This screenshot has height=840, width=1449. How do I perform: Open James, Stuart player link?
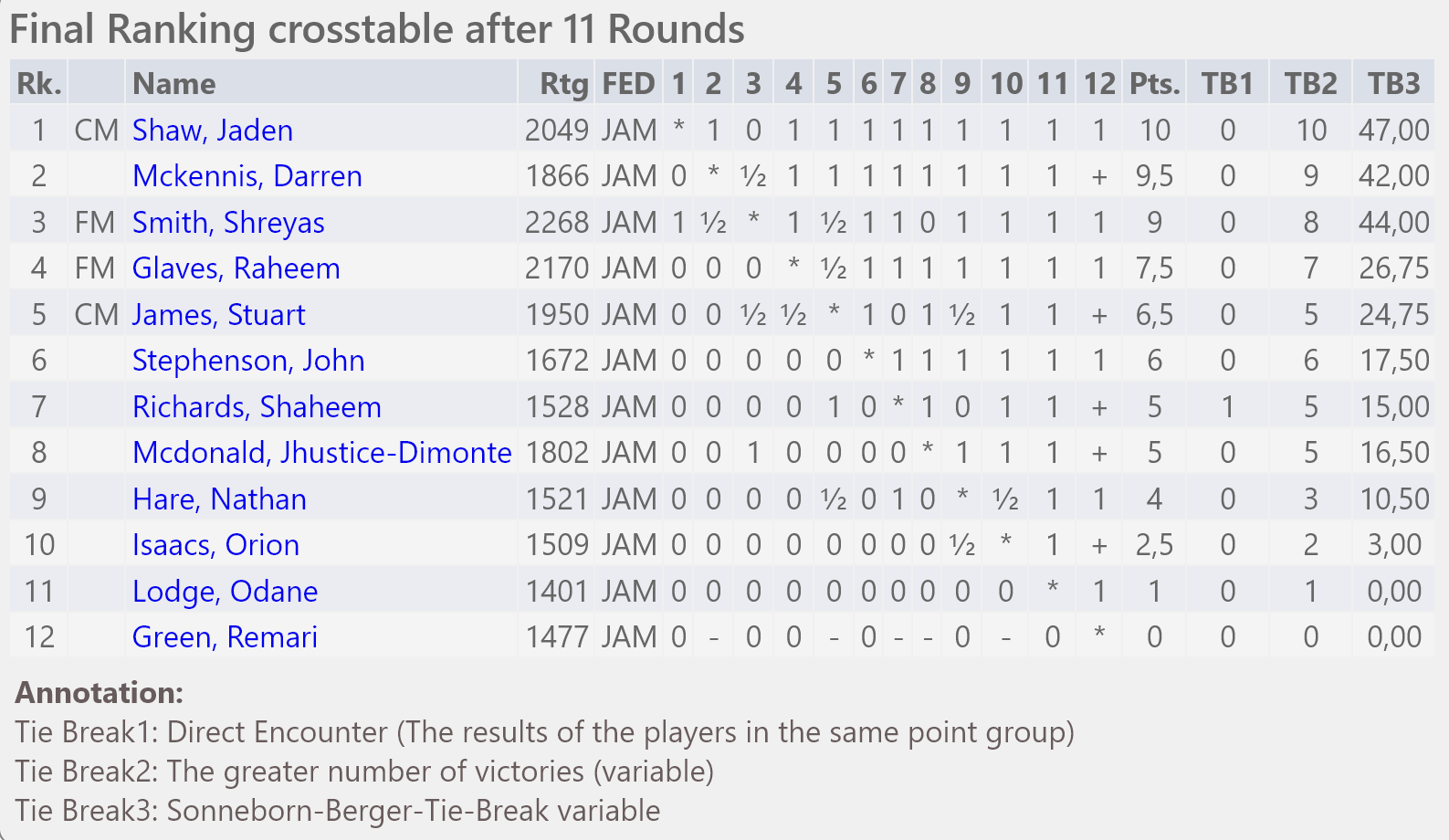click(219, 315)
